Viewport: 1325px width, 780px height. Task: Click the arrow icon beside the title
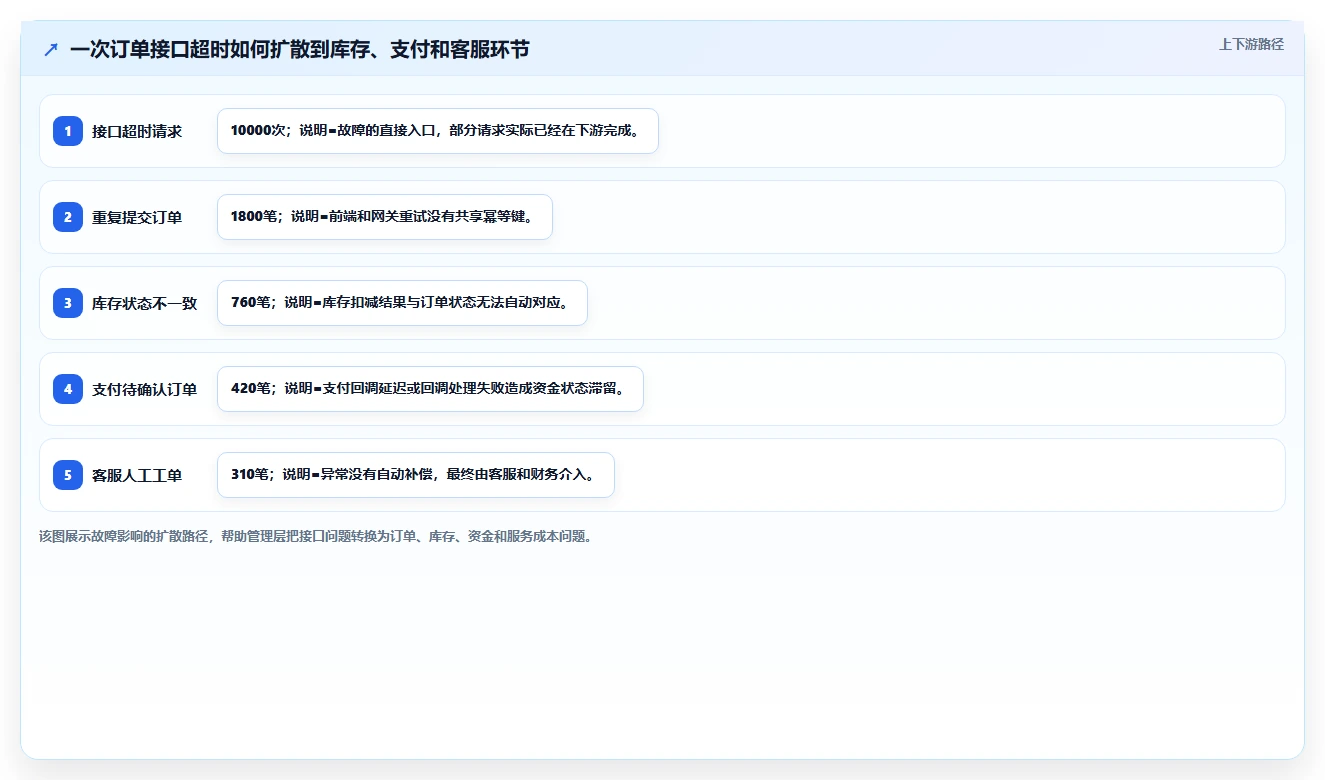pyautogui.click(x=51, y=49)
